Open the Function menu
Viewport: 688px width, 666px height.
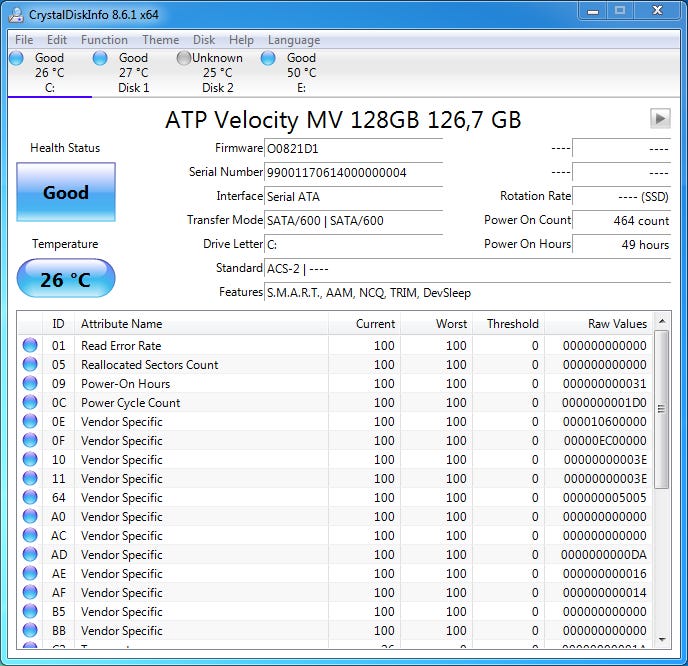[104, 40]
